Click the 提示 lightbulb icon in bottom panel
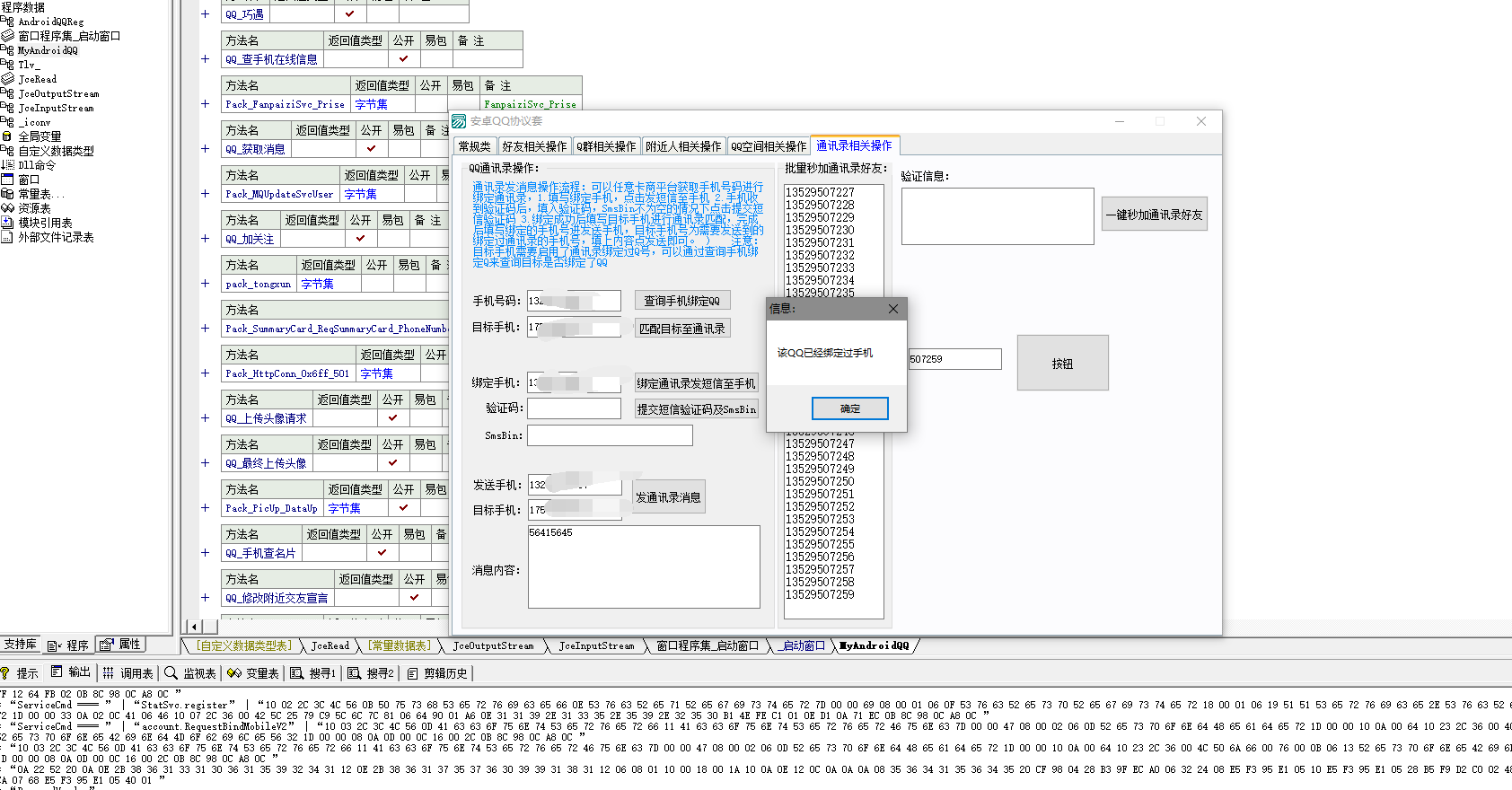Screen dimensions: 1512x790 tap(5, 672)
